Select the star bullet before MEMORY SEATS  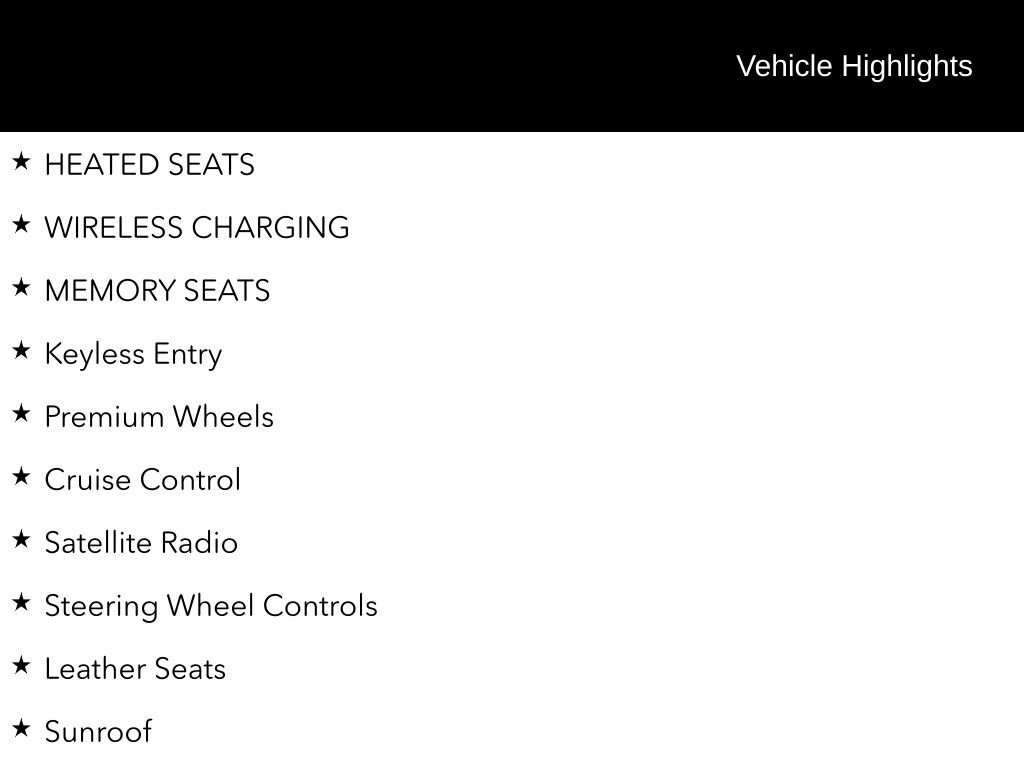point(21,287)
